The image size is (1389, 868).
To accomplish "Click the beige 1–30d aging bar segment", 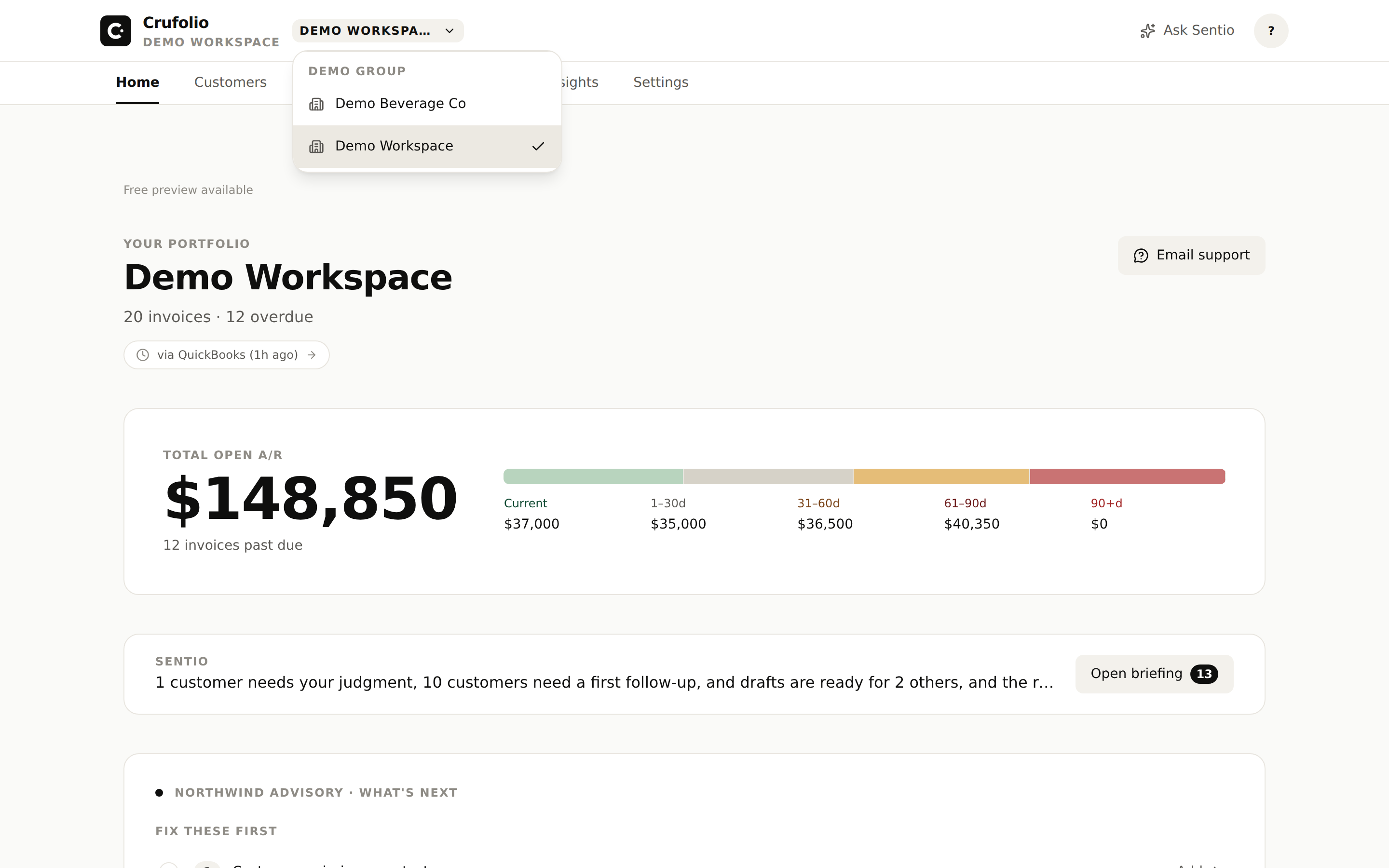I will pyautogui.click(x=768, y=476).
